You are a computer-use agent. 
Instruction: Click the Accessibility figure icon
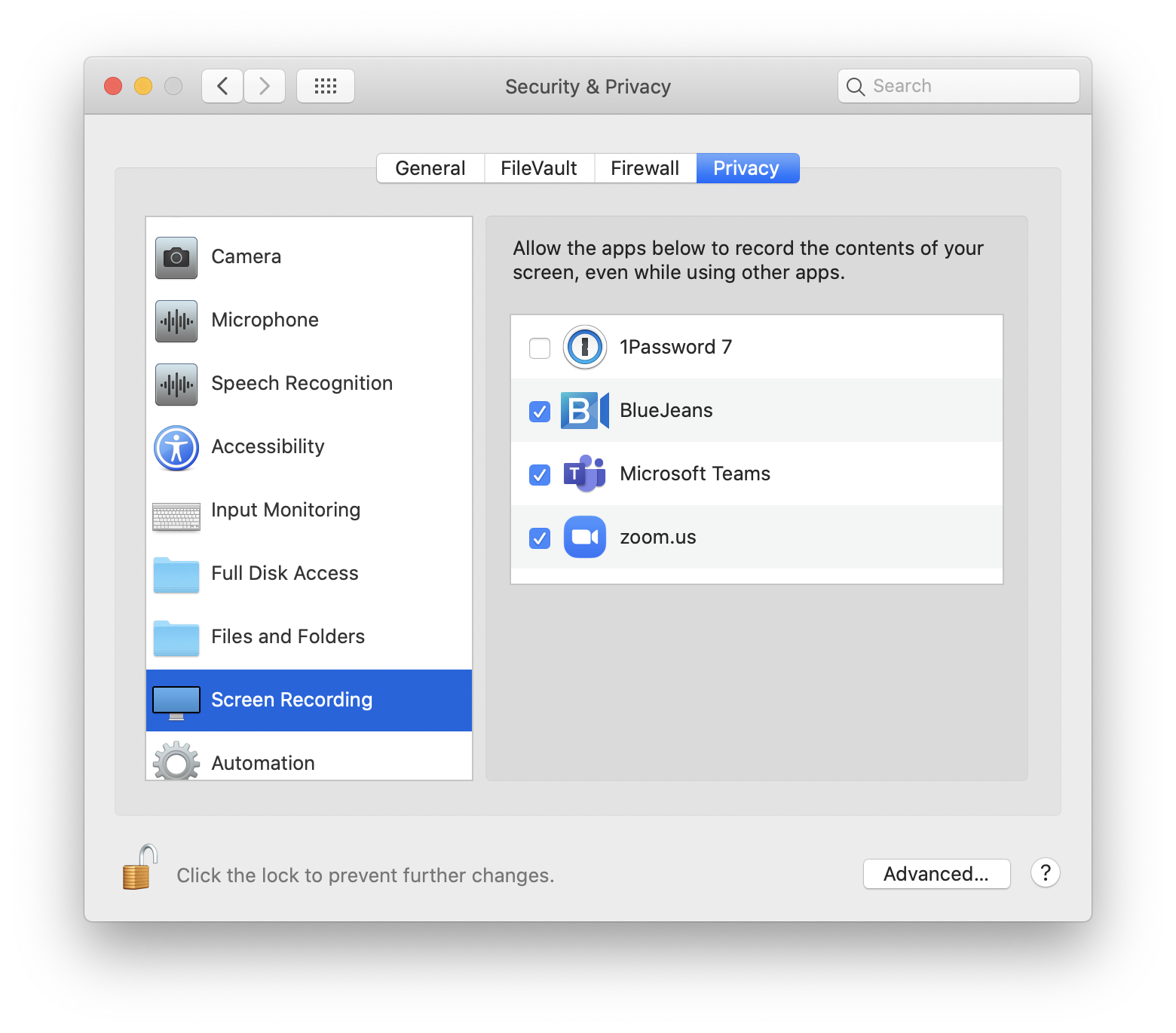tap(176, 447)
